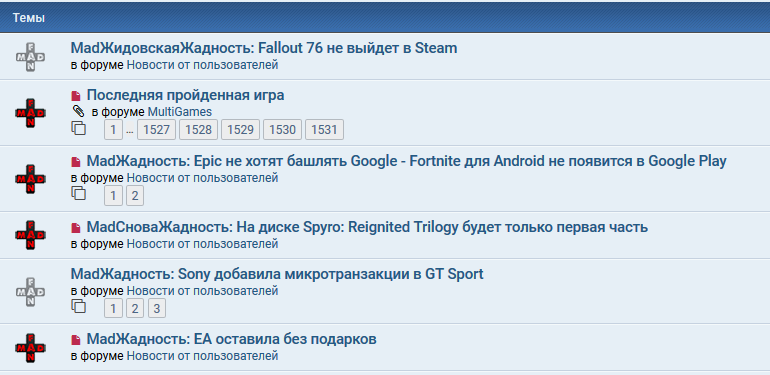Image resolution: width=770 pixels, height=375 pixels.
Task: Click pages icon under Последняя пройденная игра
Action: (79, 129)
